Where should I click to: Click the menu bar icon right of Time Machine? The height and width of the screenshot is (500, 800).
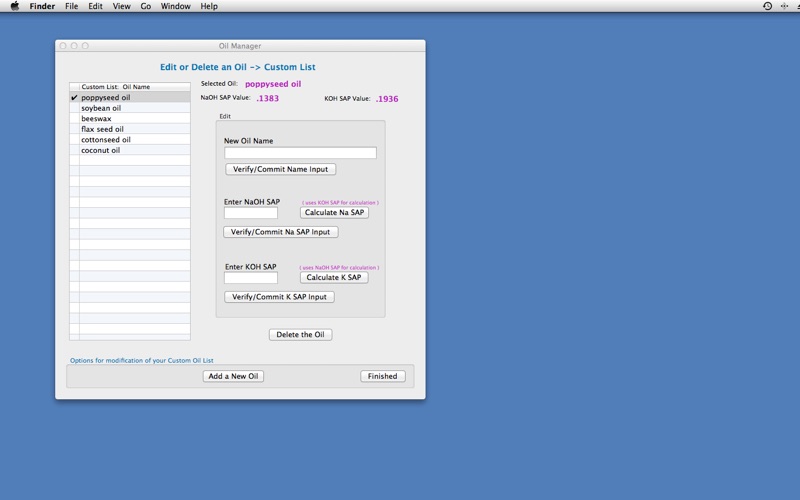tap(784, 6)
